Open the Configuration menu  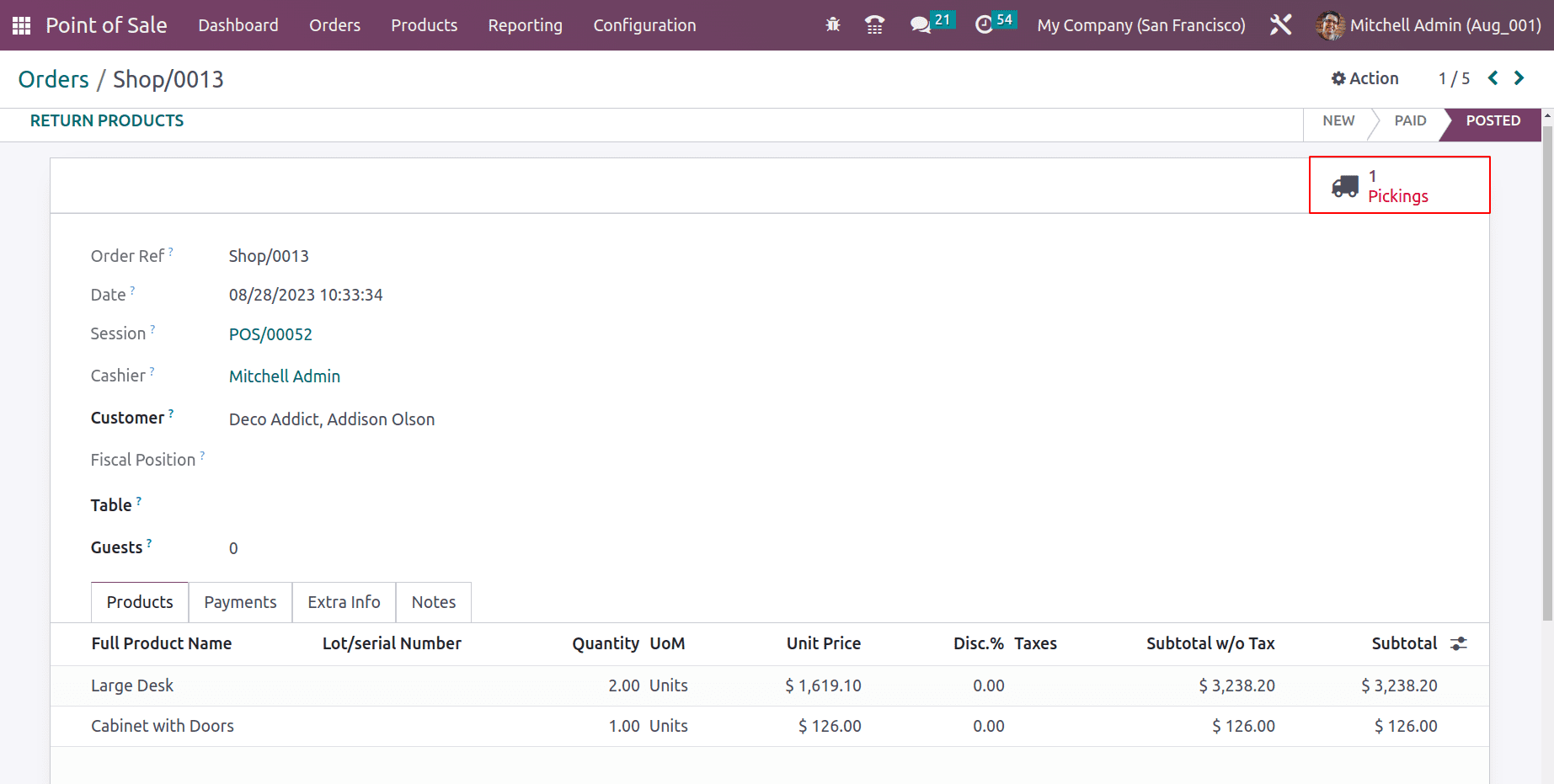(x=644, y=25)
